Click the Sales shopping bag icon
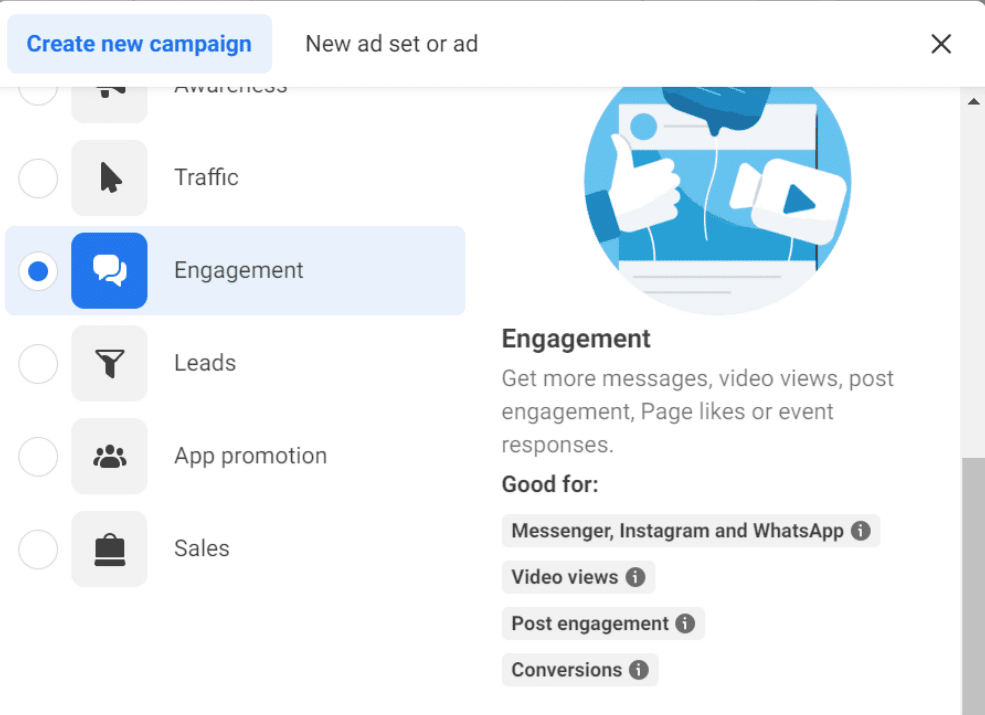Screen dimensions: 985x715 110,549
